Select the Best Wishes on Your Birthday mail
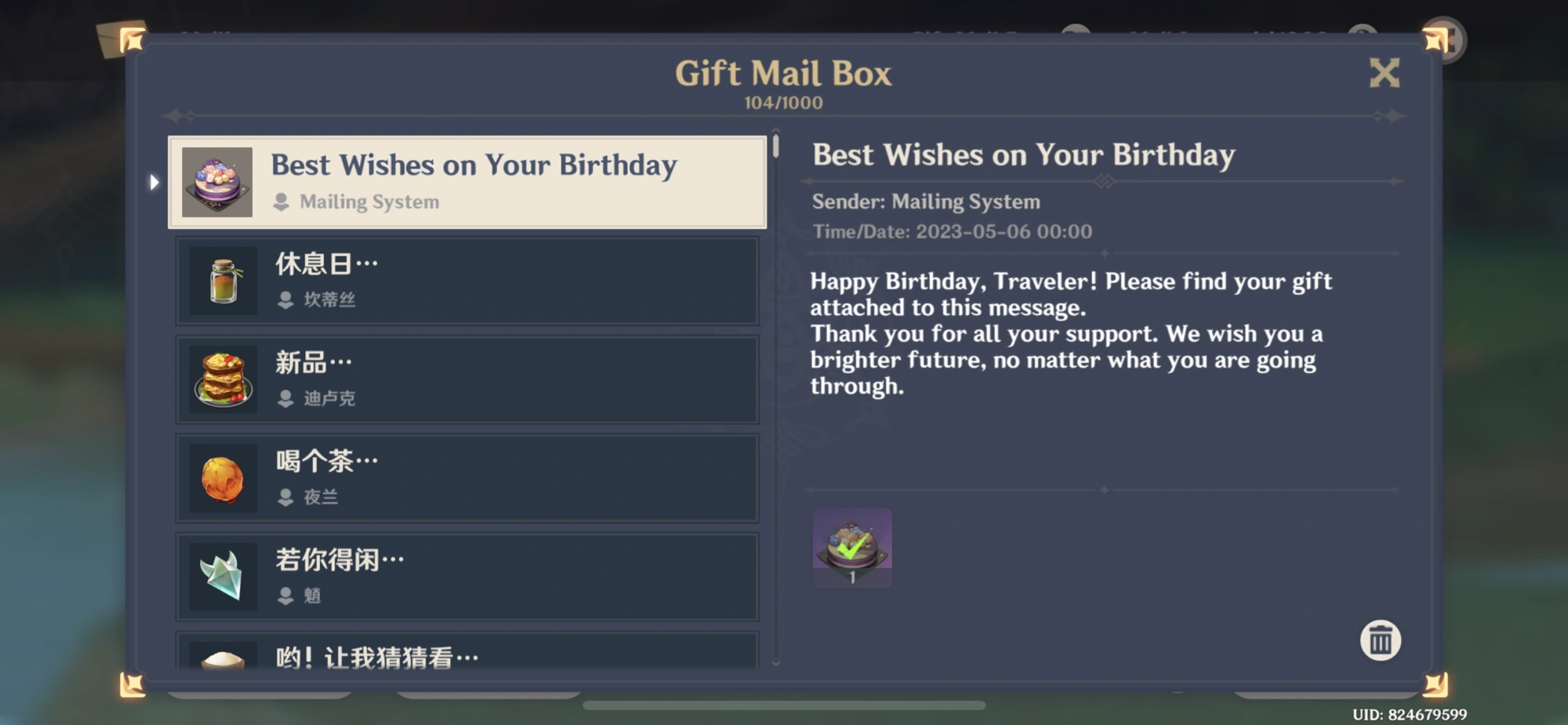Image resolution: width=1568 pixels, height=725 pixels. (467, 183)
